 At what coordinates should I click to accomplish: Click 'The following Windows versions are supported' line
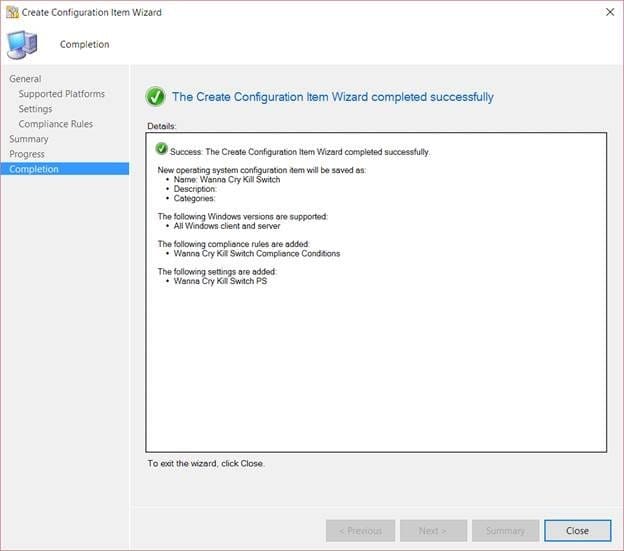243,216
